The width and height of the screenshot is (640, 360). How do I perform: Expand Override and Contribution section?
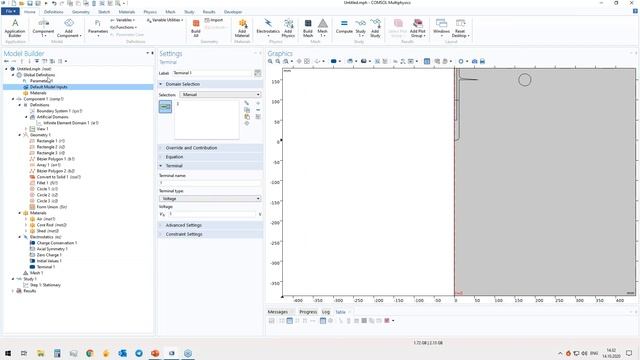point(210,148)
